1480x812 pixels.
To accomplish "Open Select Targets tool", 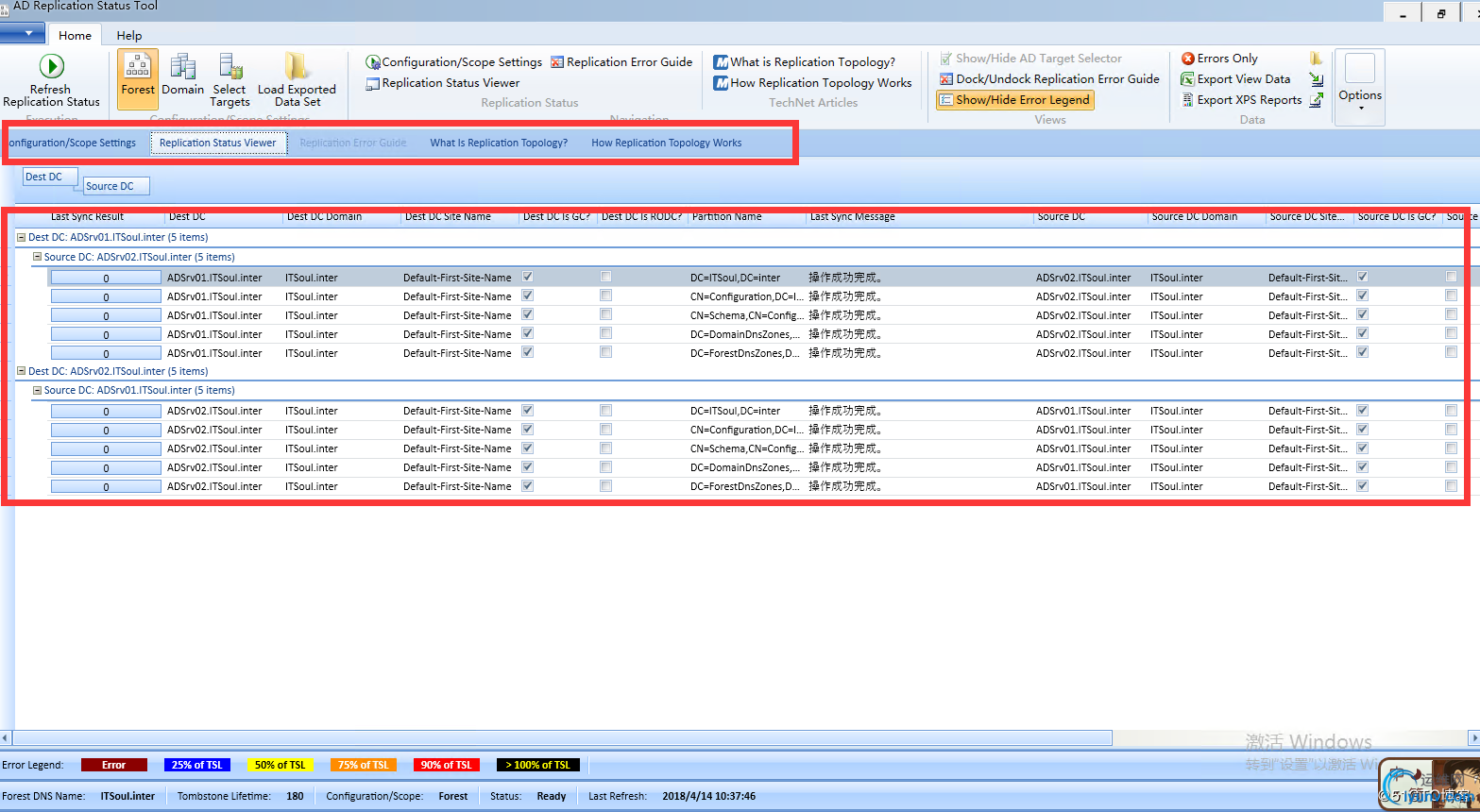I will coord(230,80).
